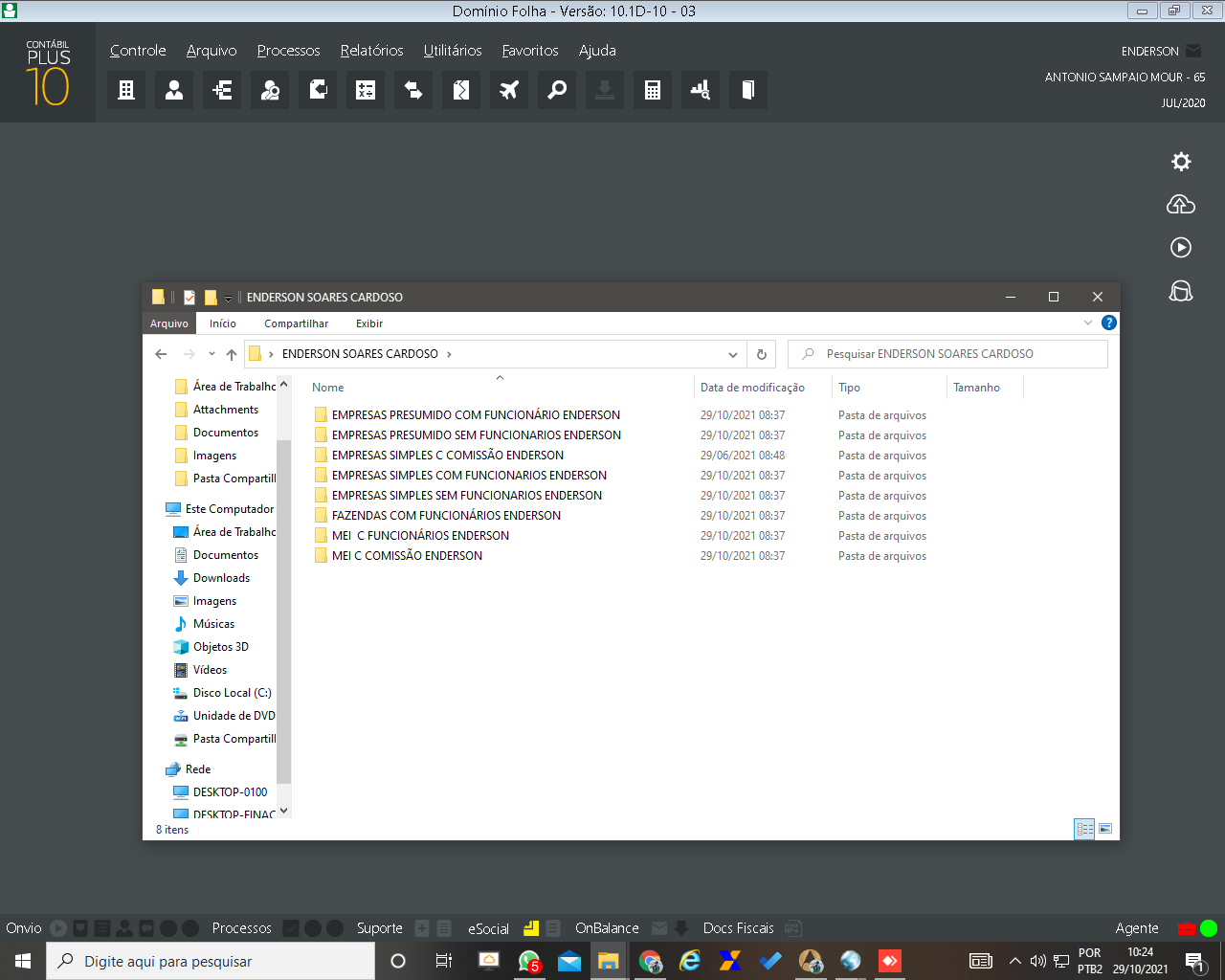The width and height of the screenshot is (1225, 980).
Task: Select DESKTOP-0100 under Rede
Action: pos(230,792)
